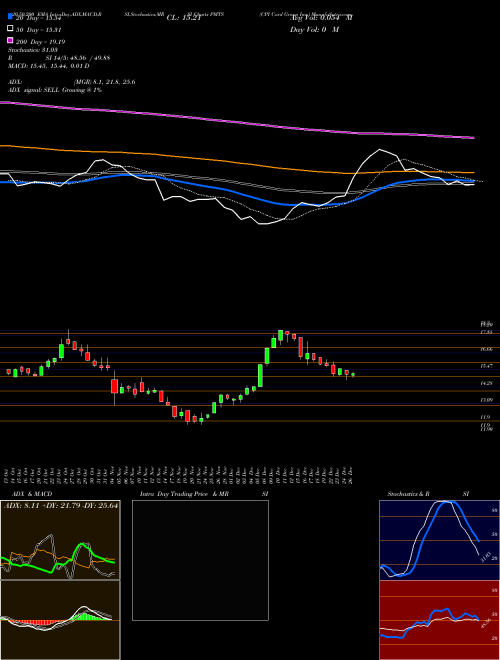This screenshot has width=500, height=660.
Task: Click the blue Stochastics chart panel
Action: pyautogui.click(x=439, y=540)
